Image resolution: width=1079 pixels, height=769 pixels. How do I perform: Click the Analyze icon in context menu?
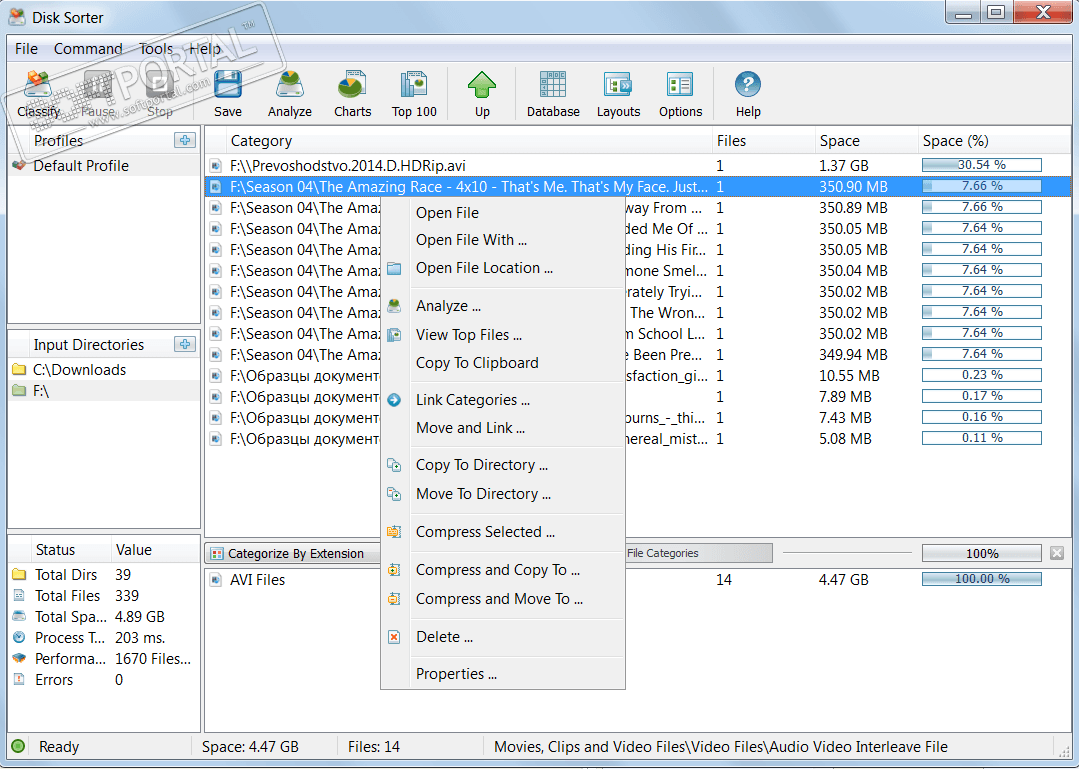coord(394,306)
